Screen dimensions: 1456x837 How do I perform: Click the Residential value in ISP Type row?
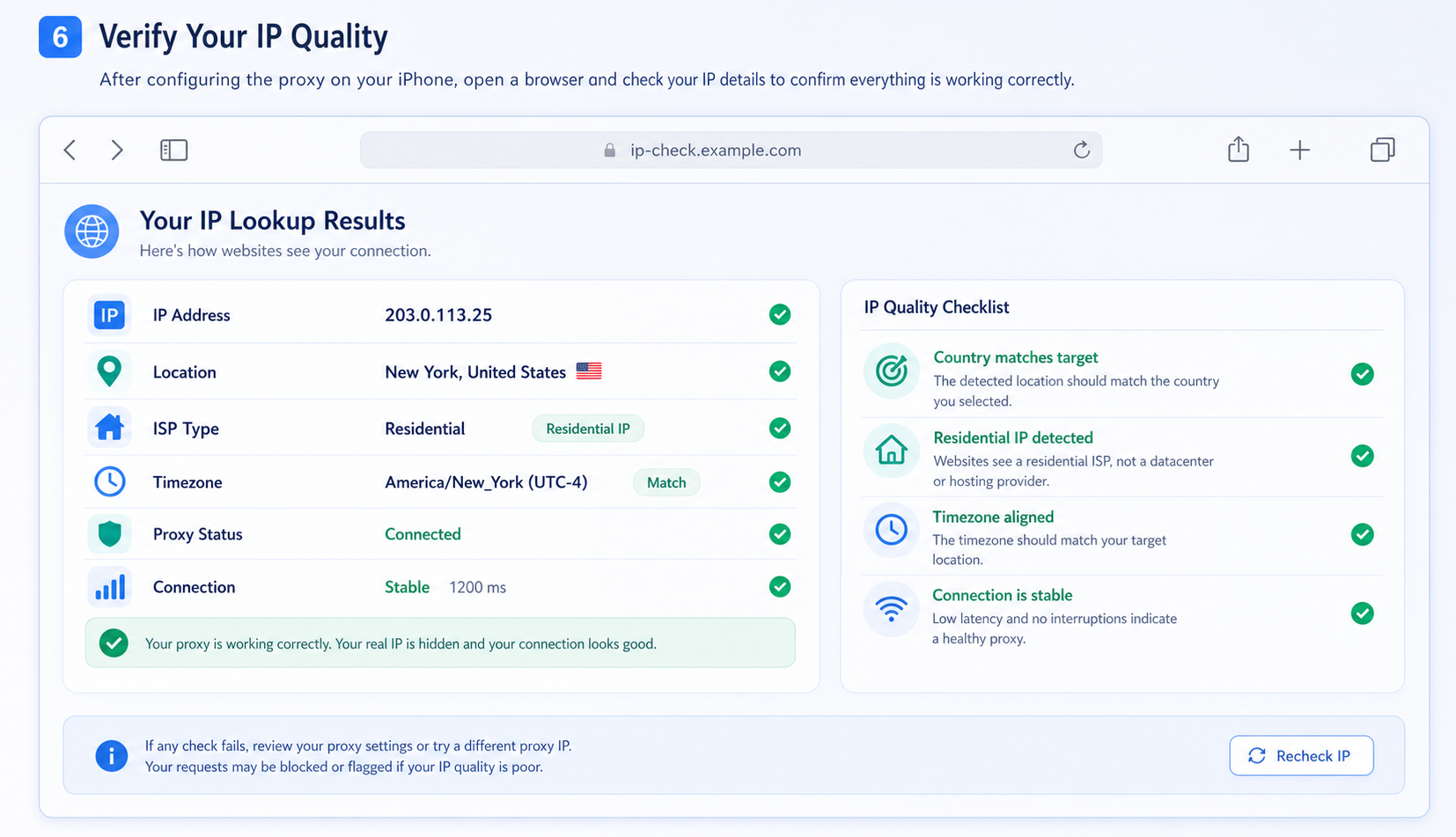pos(424,429)
